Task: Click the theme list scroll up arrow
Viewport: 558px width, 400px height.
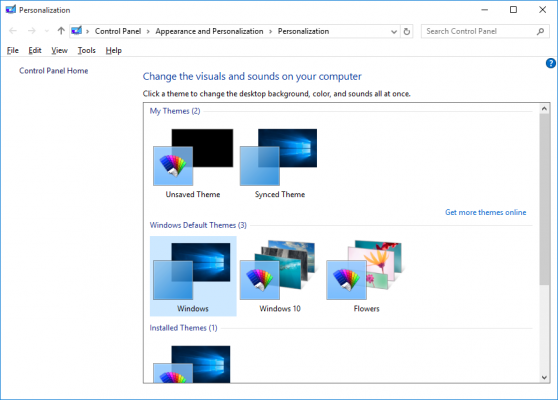Action: [x=544, y=109]
